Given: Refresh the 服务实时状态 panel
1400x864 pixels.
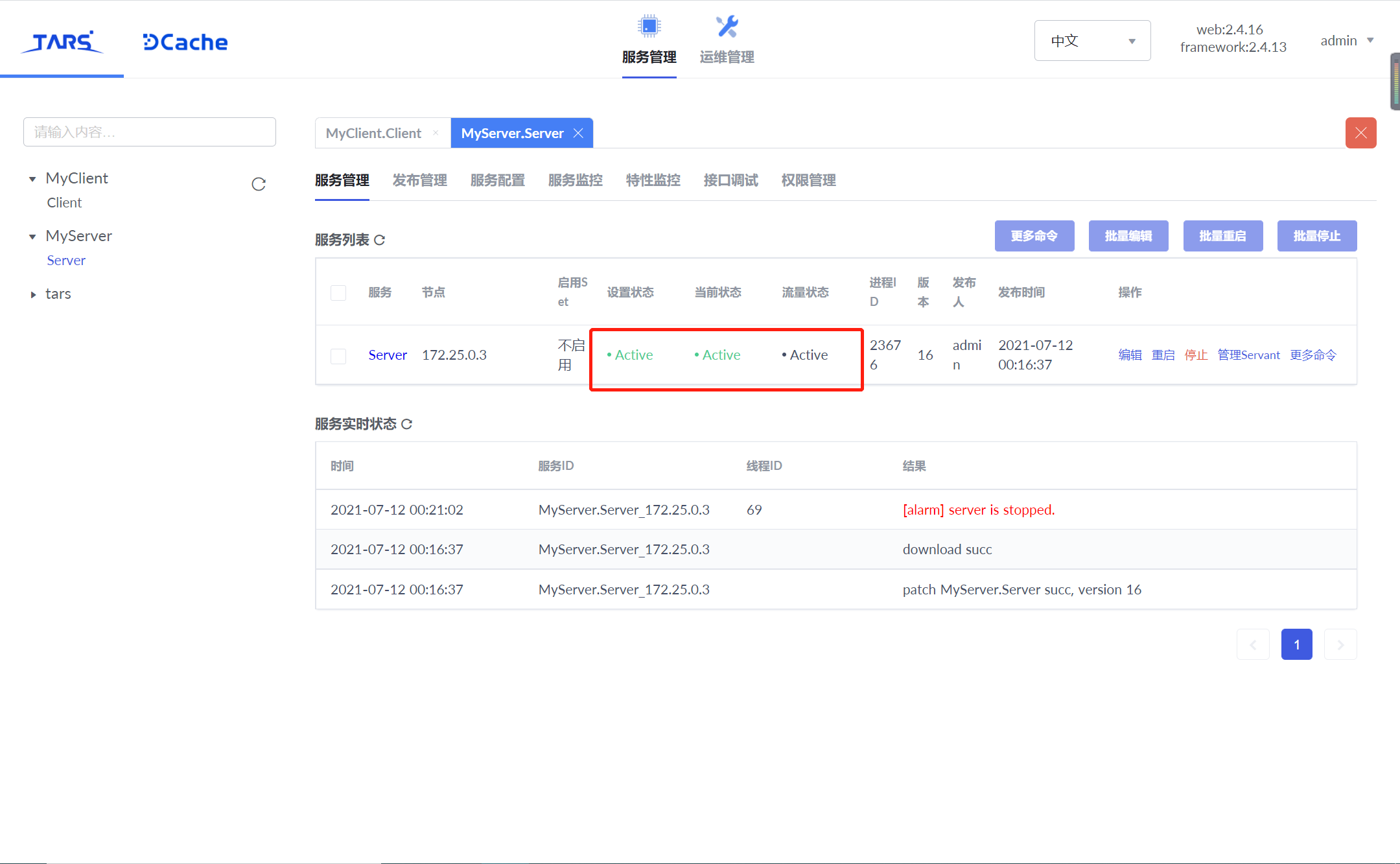Looking at the screenshot, I should tap(407, 425).
